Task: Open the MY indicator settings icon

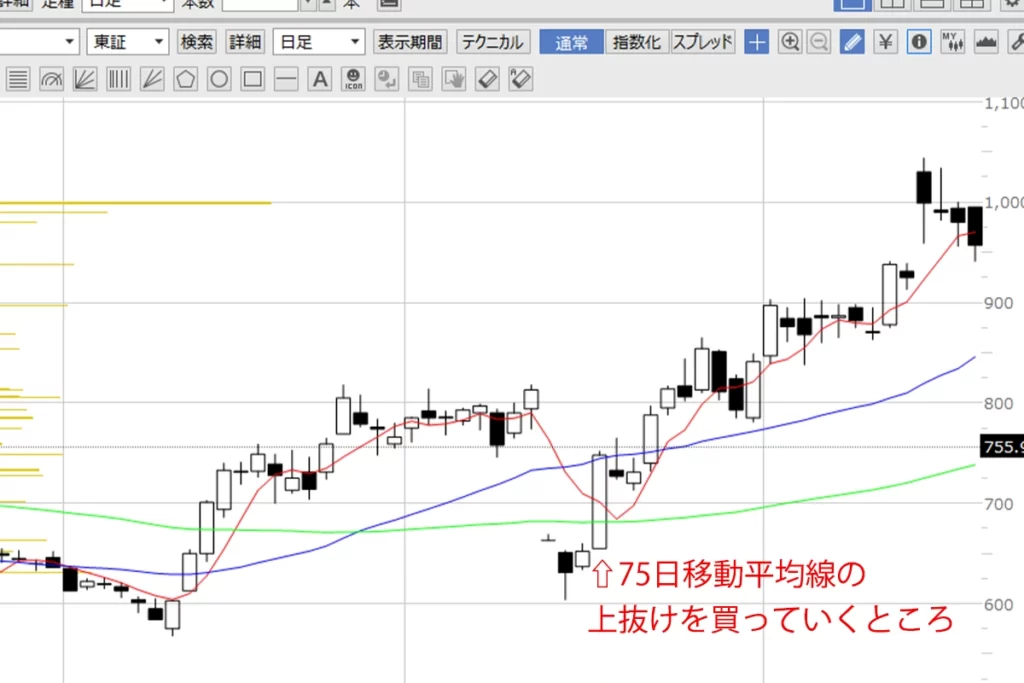Action: (x=952, y=42)
